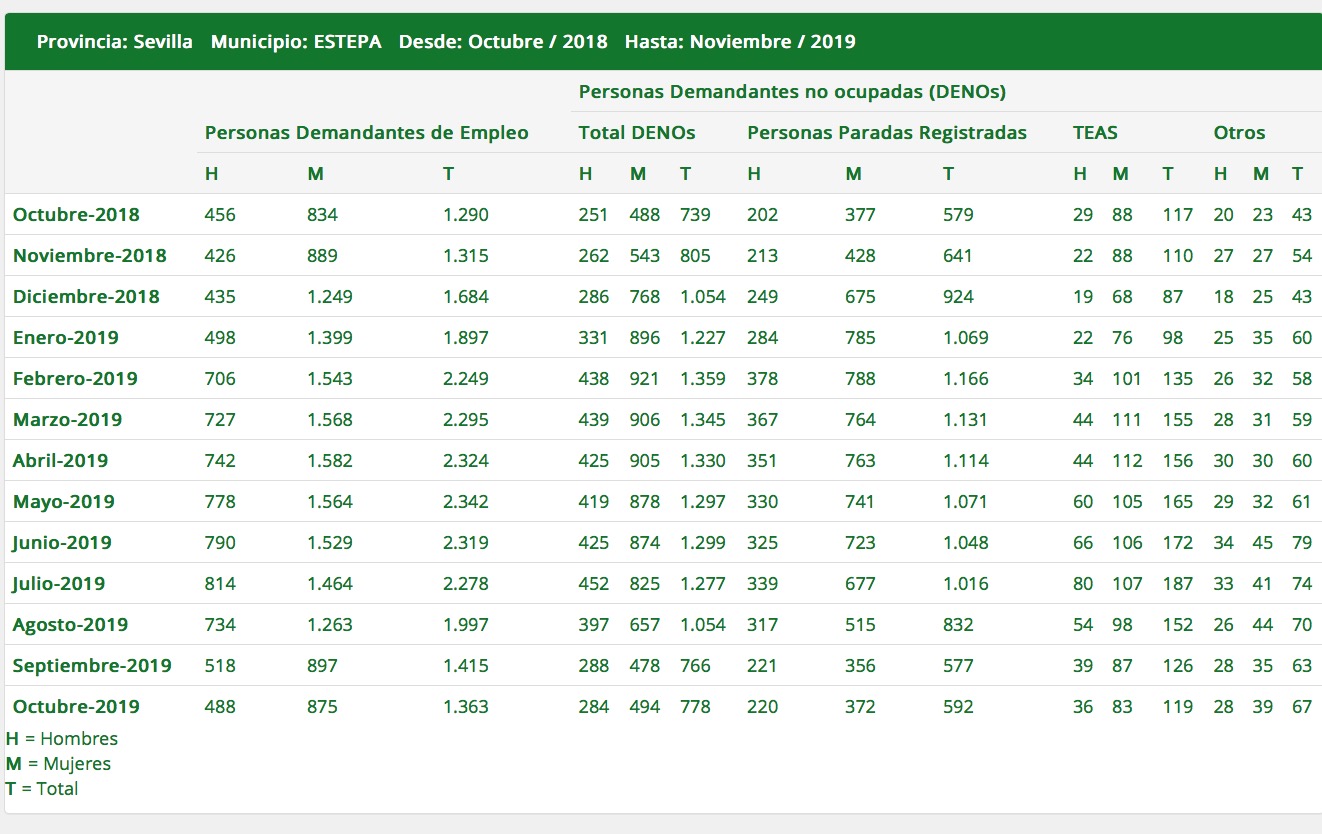Select the T header of Personas Paradas Registradas
This screenshot has width=1322, height=834.
(x=948, y=173)
